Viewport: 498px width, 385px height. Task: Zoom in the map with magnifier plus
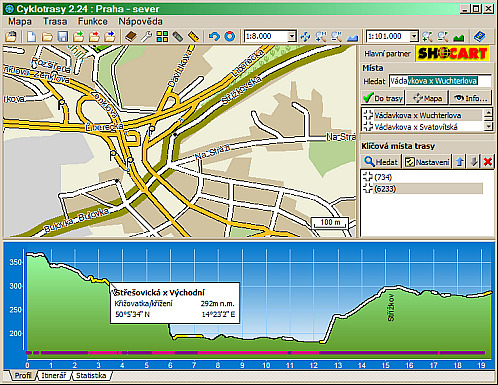coord(321,36)
